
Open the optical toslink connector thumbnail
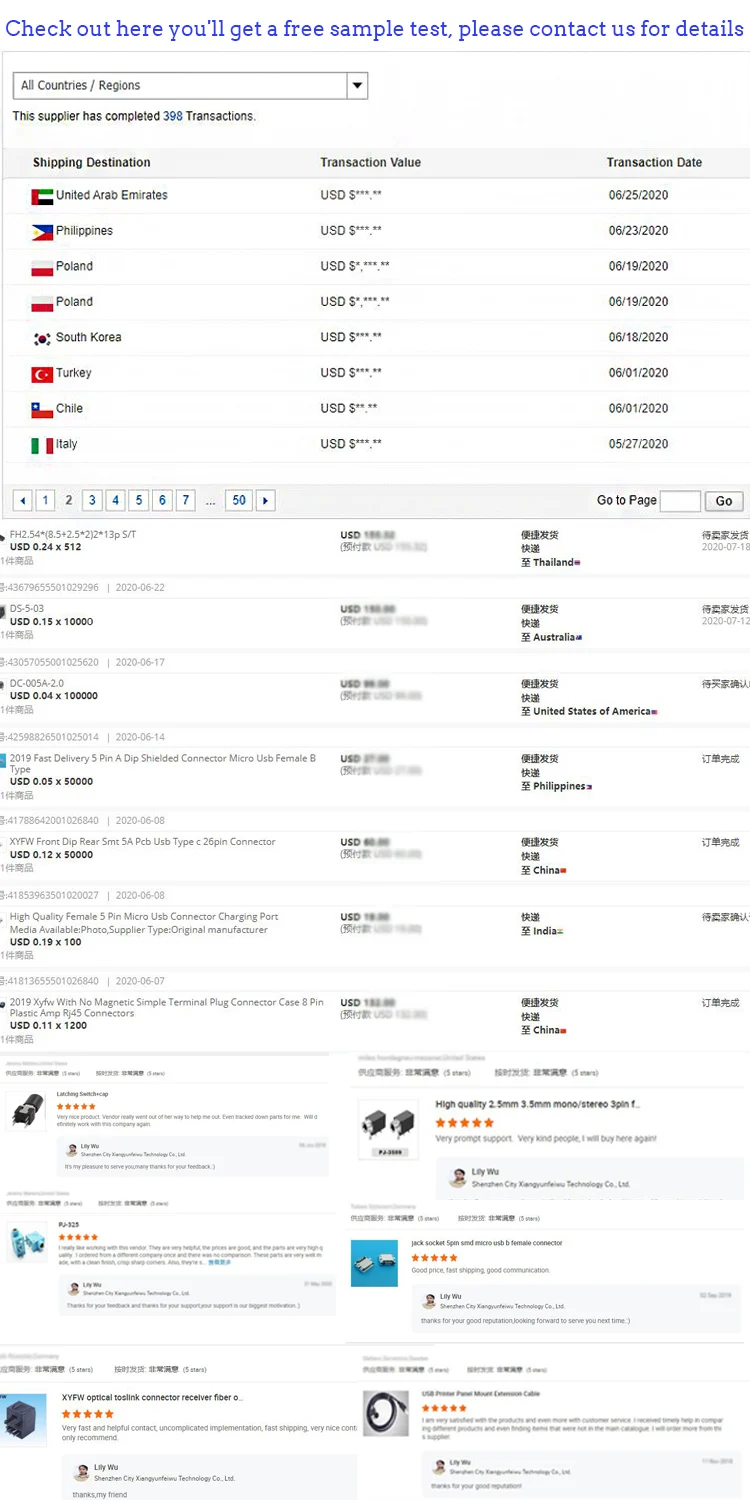[22, 1420]
